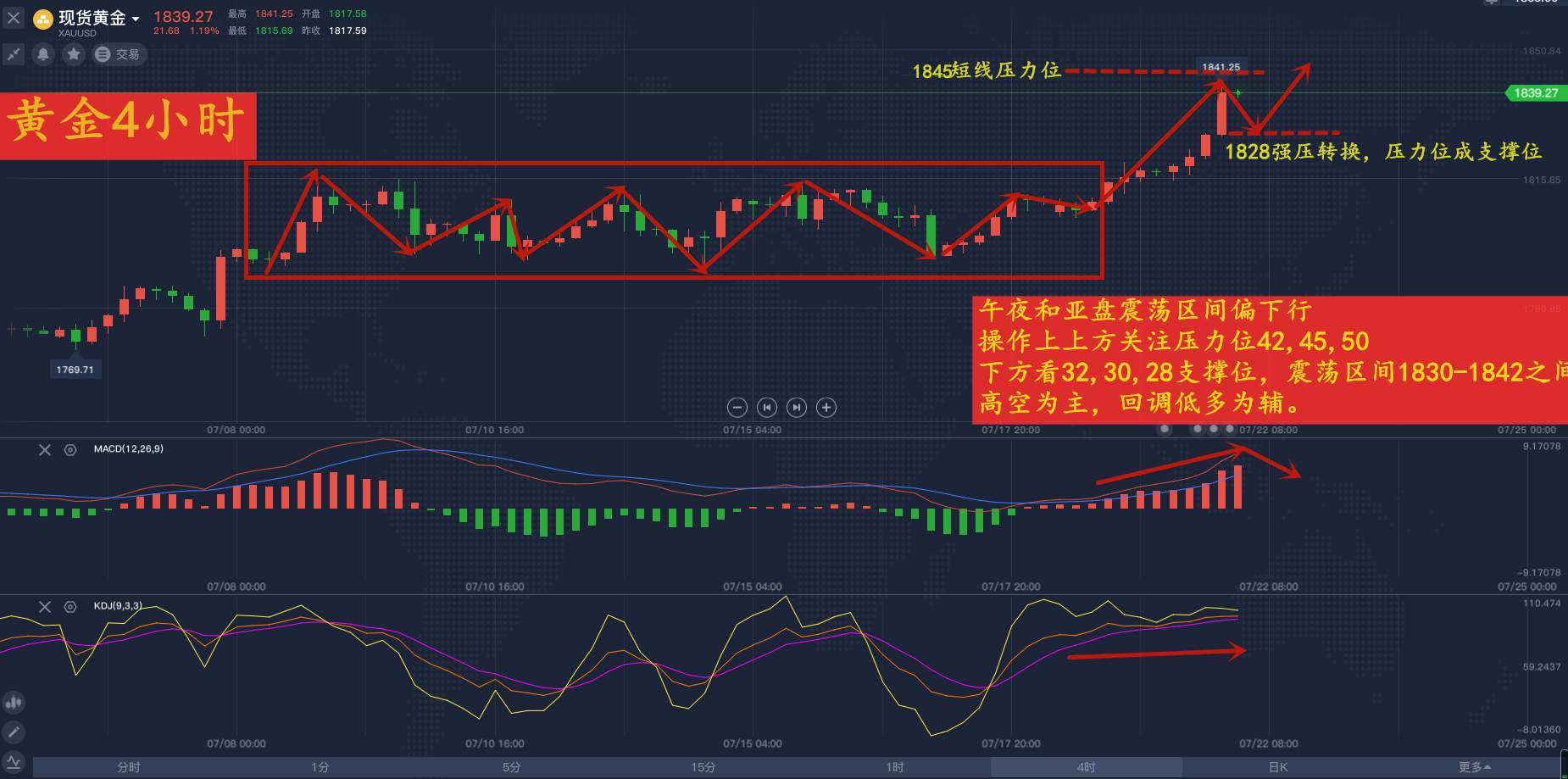Open the candlestick chart type selector
The width and height of the screenshot is (1568, 779).
coord(14,703)
